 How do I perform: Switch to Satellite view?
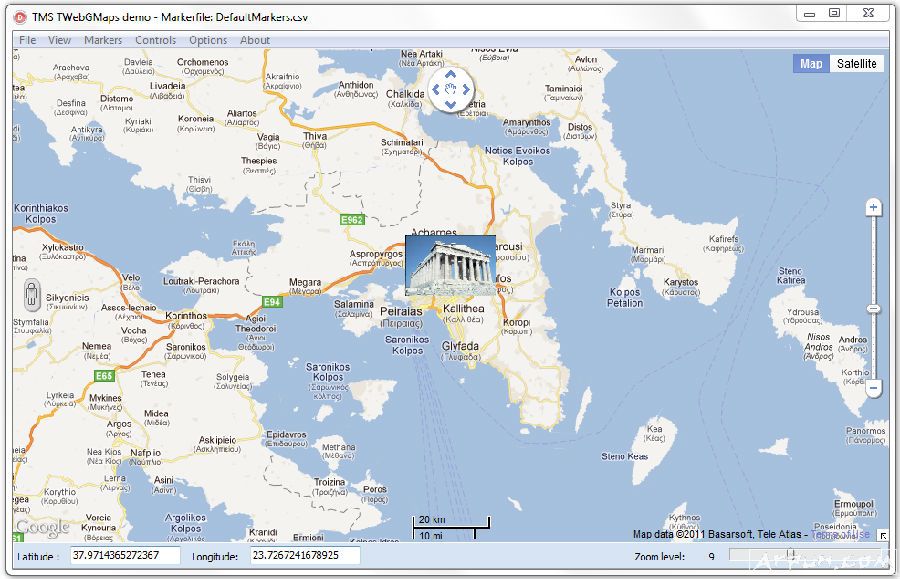coord(856,64)
